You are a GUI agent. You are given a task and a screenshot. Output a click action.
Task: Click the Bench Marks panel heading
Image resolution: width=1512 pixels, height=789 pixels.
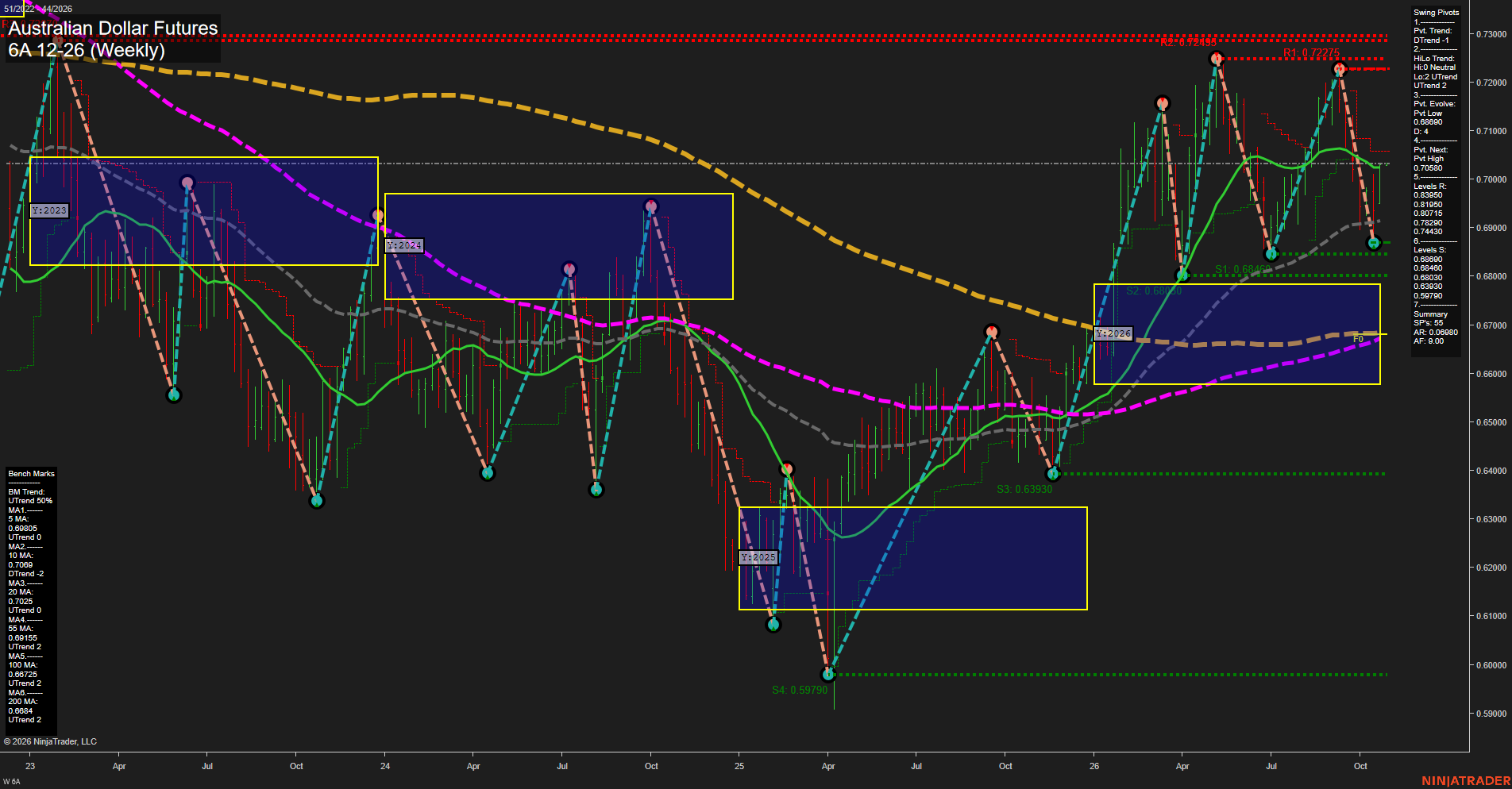coord(31,474)
